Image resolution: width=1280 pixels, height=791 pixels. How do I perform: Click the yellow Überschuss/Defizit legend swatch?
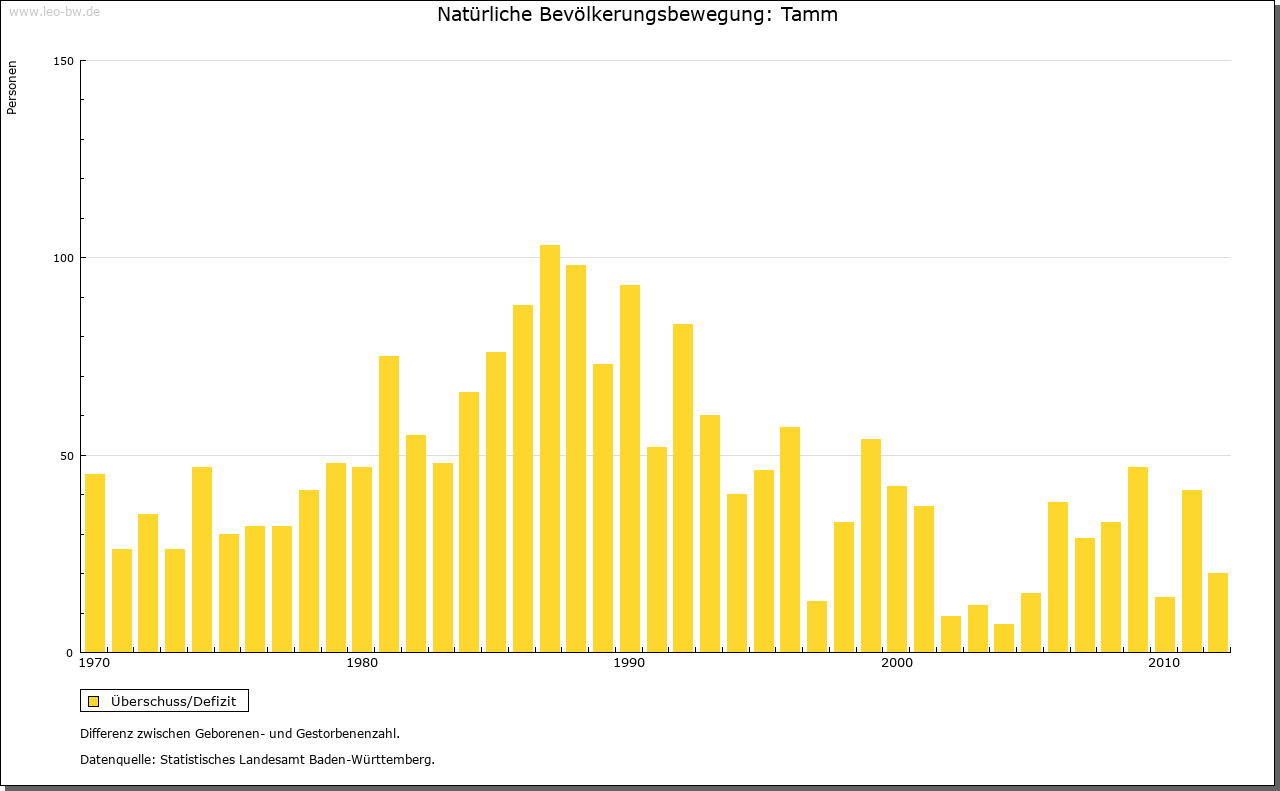[x=93, y=701]
